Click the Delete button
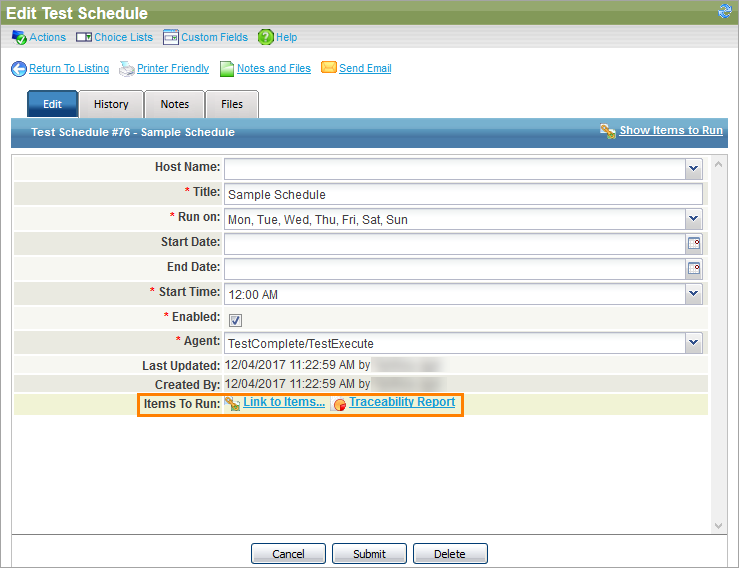Viewport: 739px width, 568px height. (x=450, y=554)
